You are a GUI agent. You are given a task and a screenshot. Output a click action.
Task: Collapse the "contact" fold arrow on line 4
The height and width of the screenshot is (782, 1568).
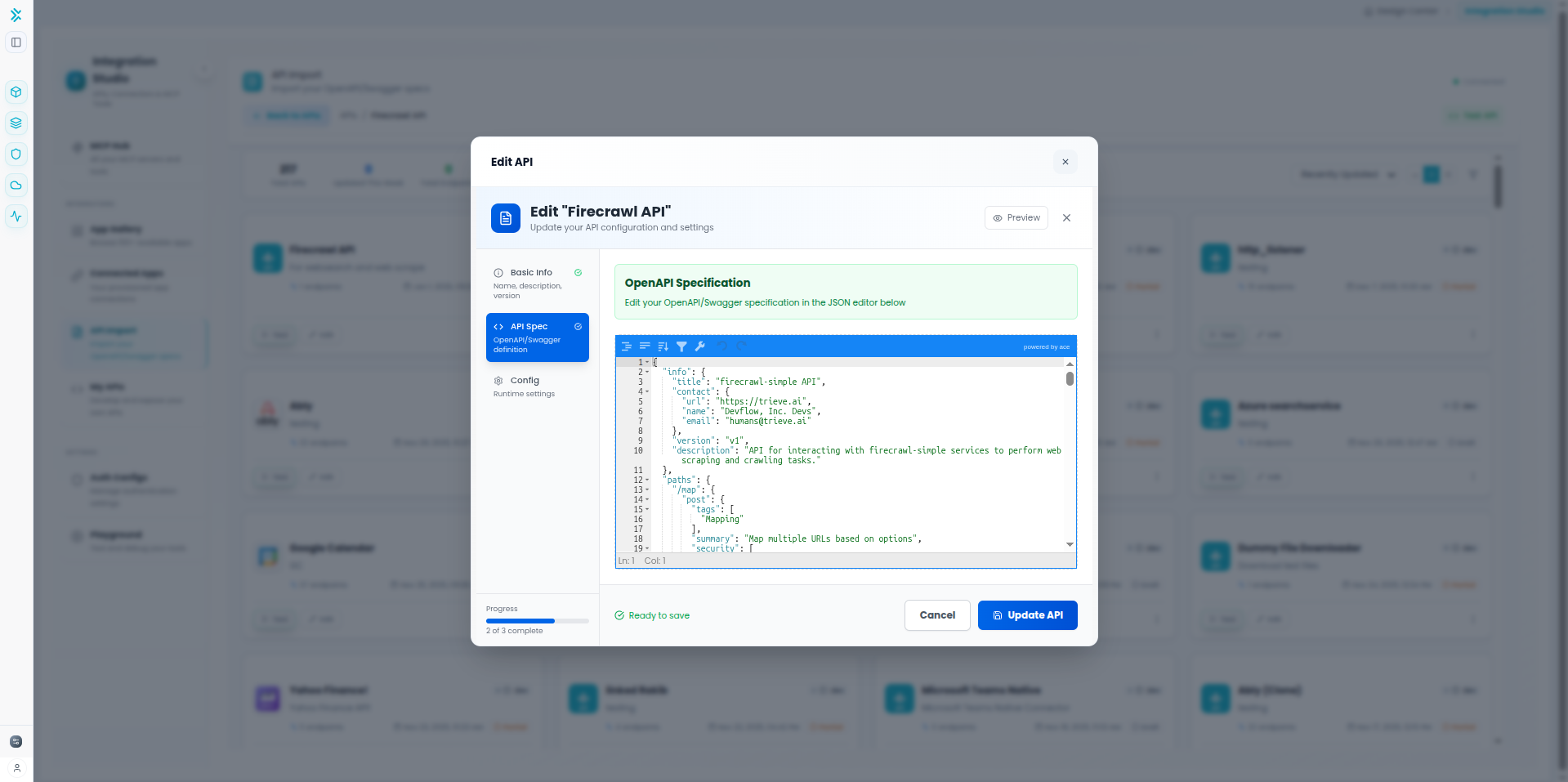pos(647,391)
